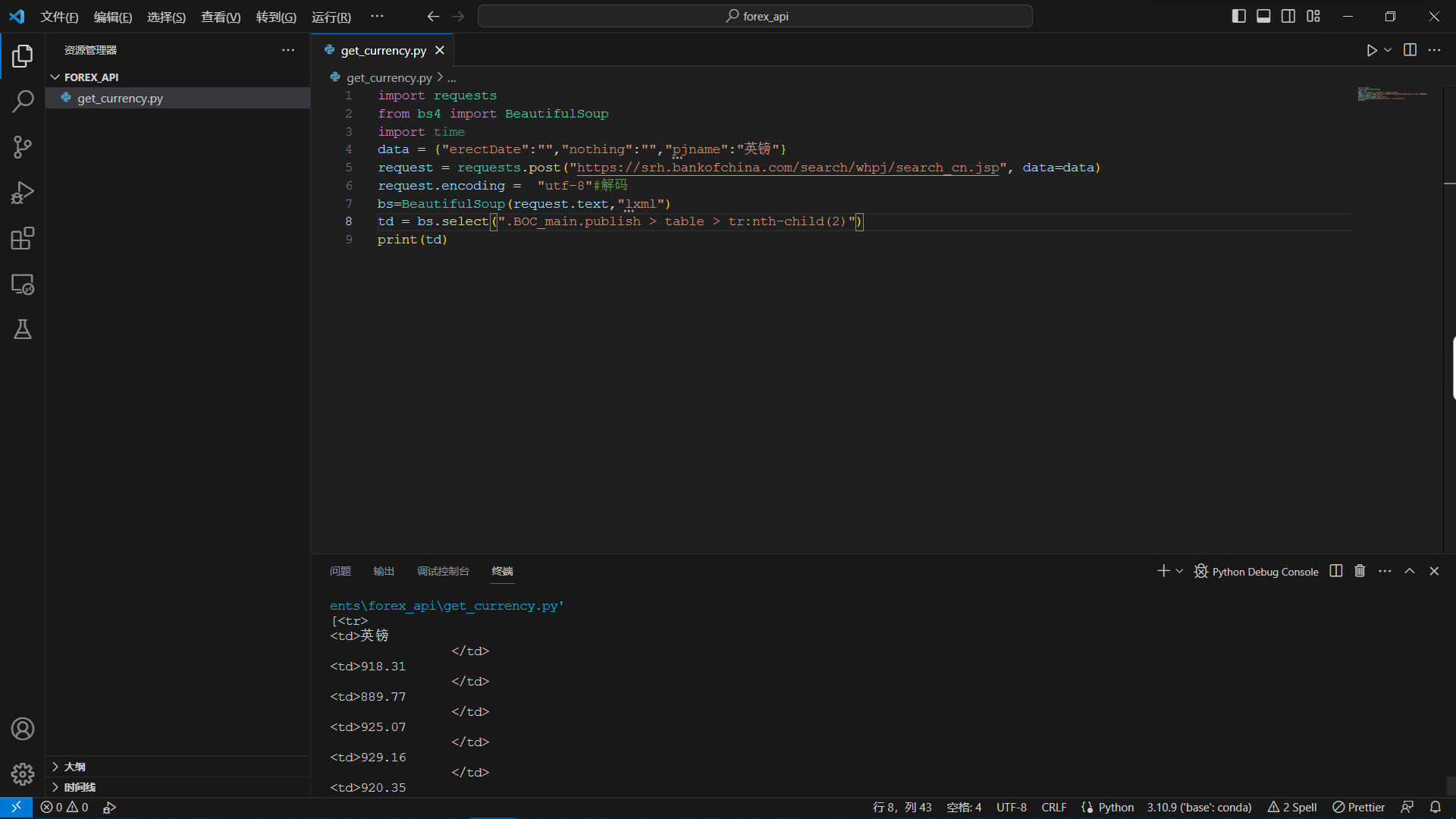Select the get_currency.py editor tab
1456x819 pixels.
(383, 50)
